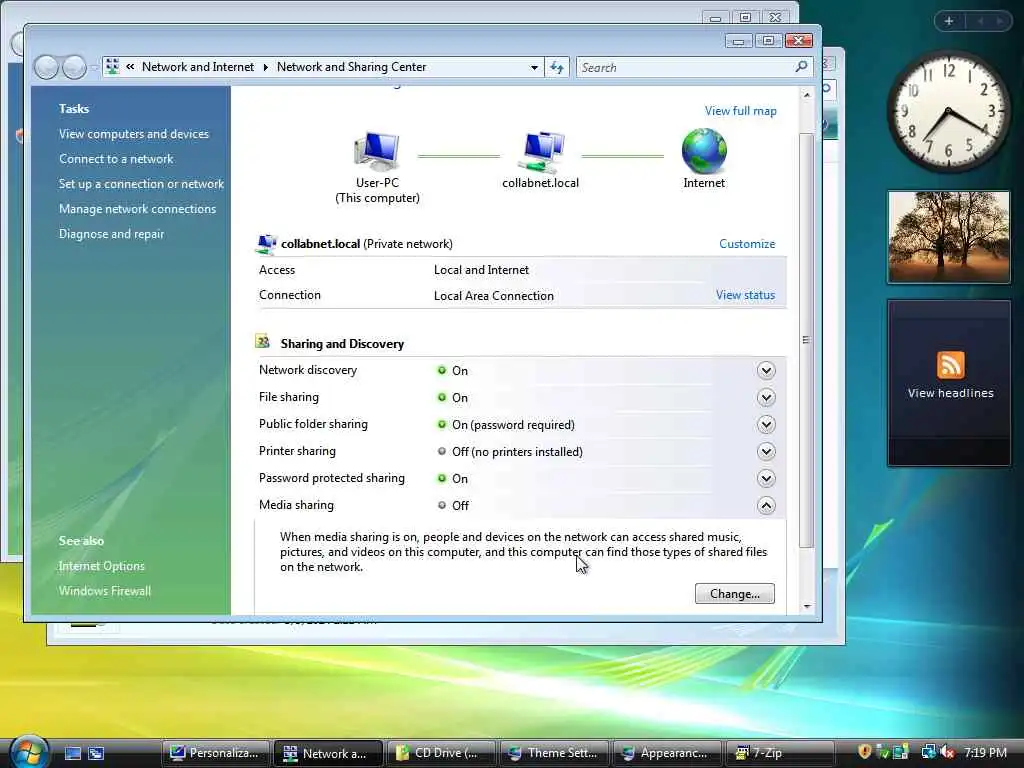This screenshot has width=1024, height=768.
Task: Switch to CD Drive taskbar button
Action: [440, 753]
